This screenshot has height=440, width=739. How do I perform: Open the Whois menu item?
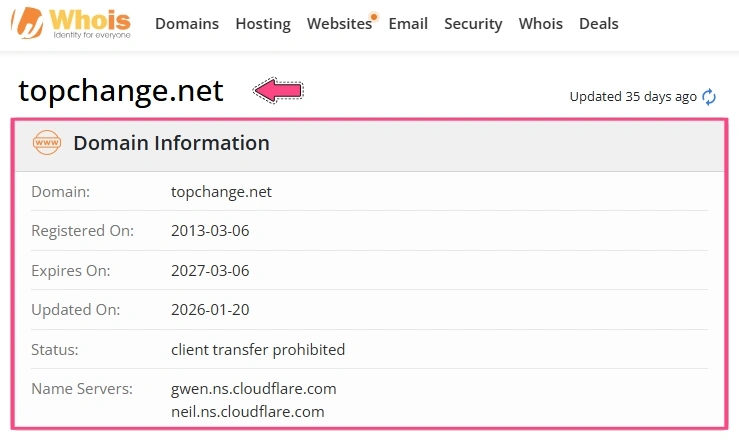(541, 24)
